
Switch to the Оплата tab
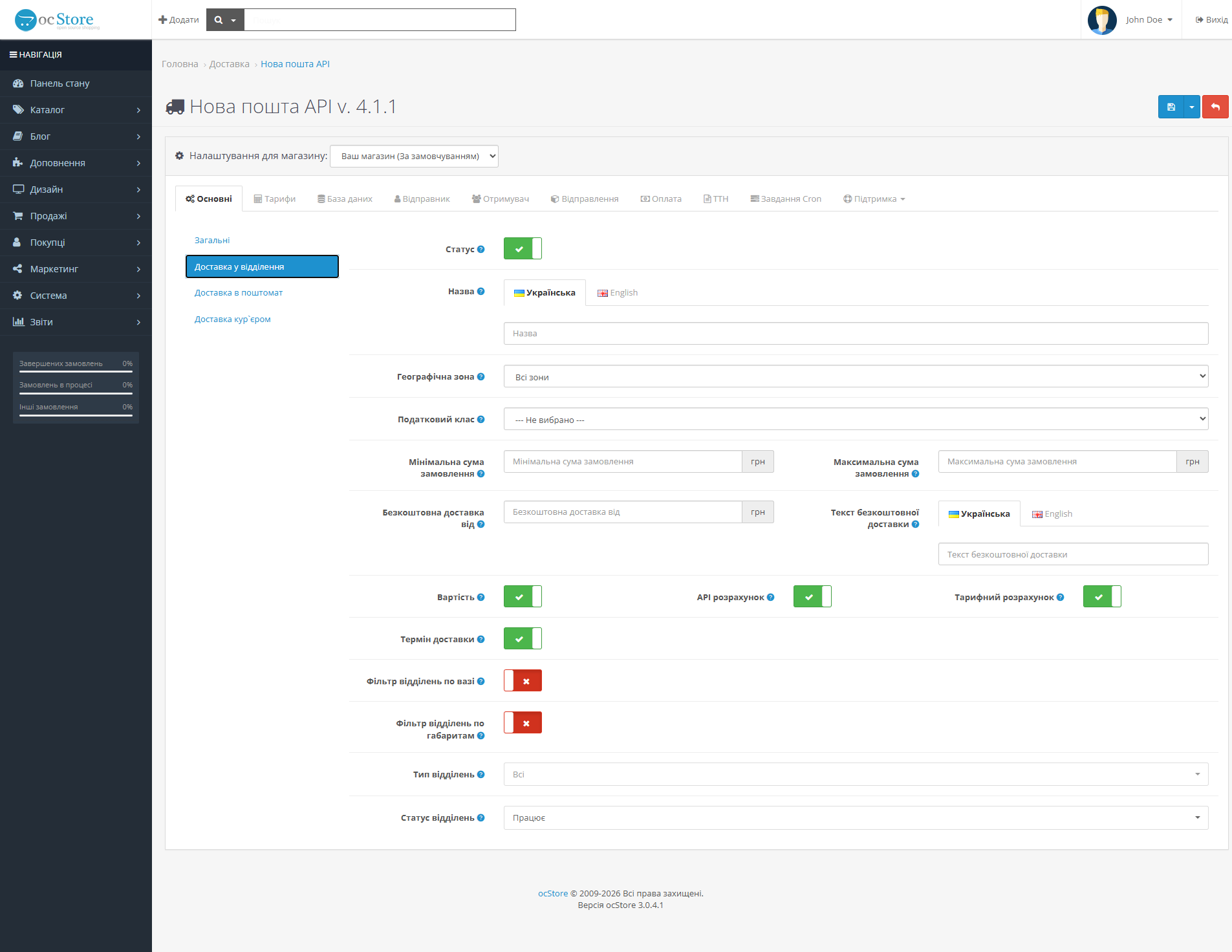(661, 199)
